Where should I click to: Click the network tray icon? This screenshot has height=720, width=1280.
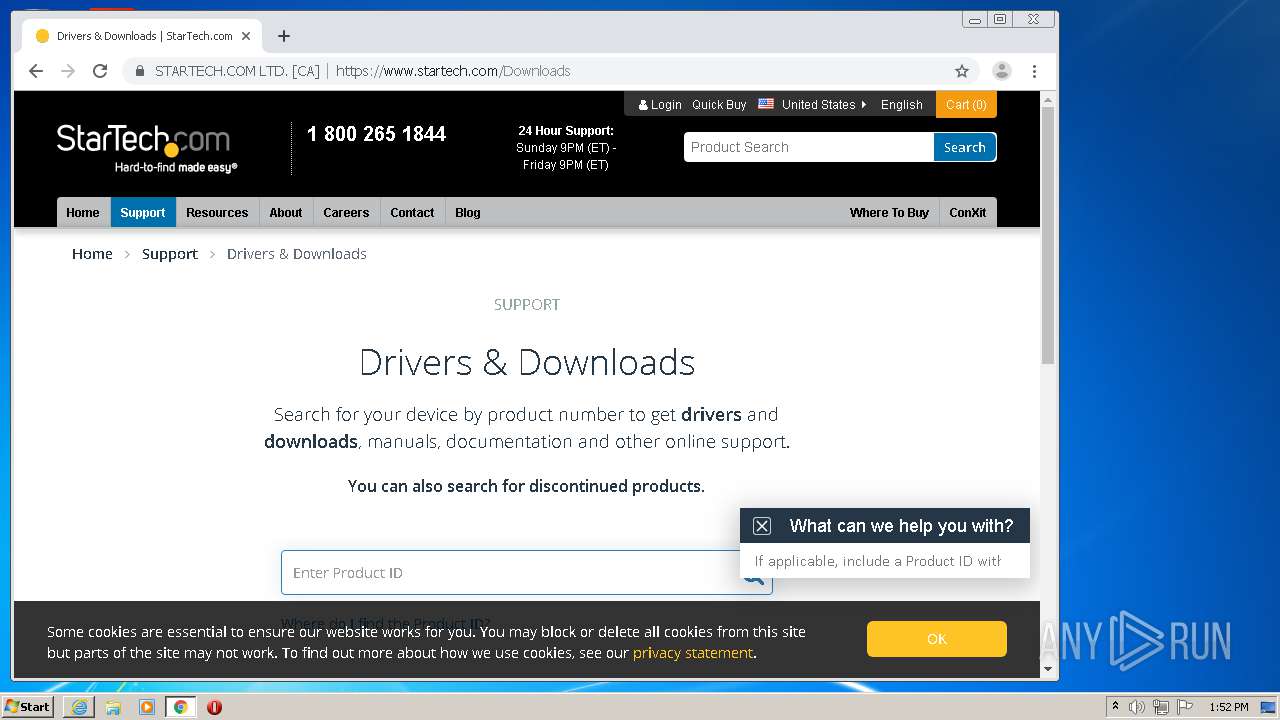coord(1161,707)
